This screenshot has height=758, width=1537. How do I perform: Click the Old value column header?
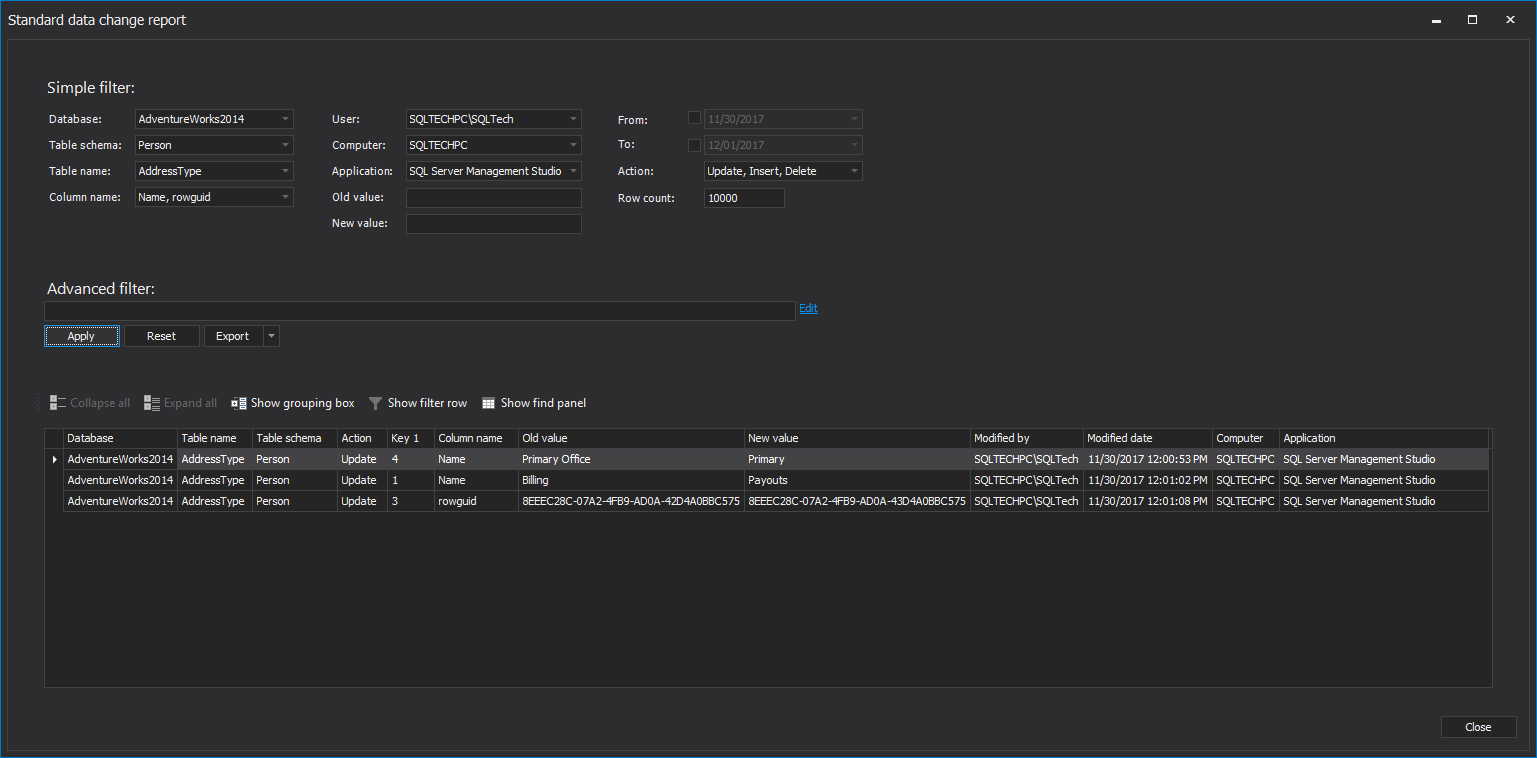coord(630,438)
